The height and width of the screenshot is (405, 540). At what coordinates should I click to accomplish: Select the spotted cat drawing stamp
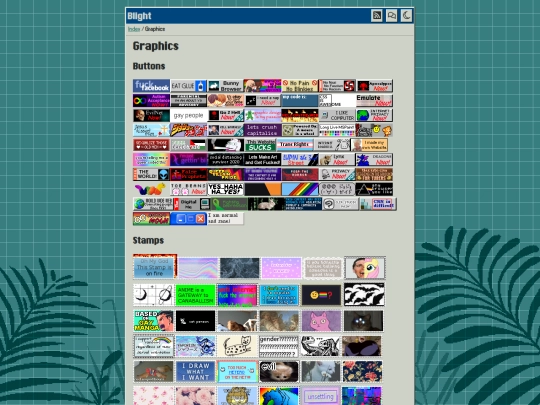click(237, 346)
